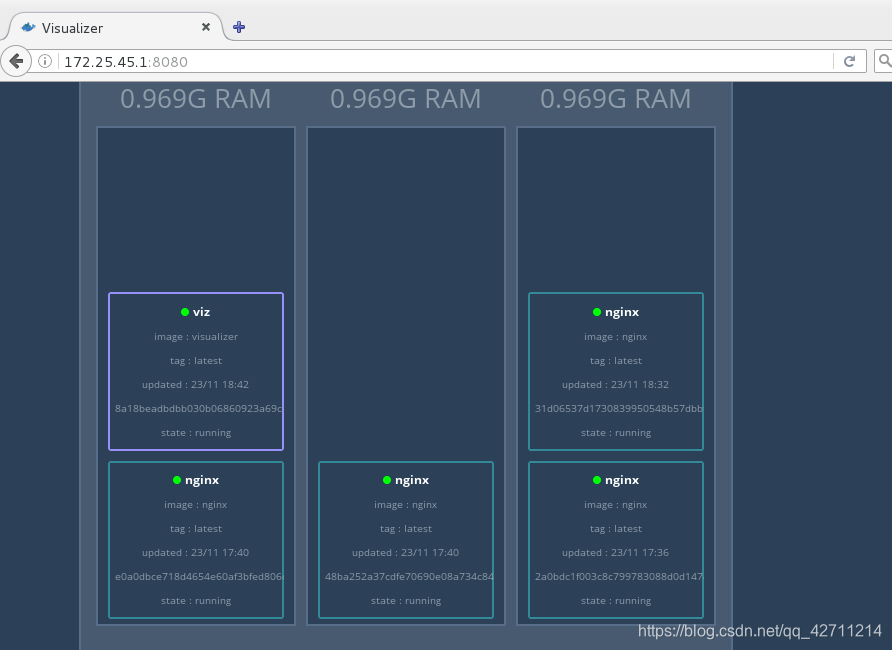Click the nginx title in the card updated 18:32
Viewport: 892px width, 650px height.
tap(622, 312)
